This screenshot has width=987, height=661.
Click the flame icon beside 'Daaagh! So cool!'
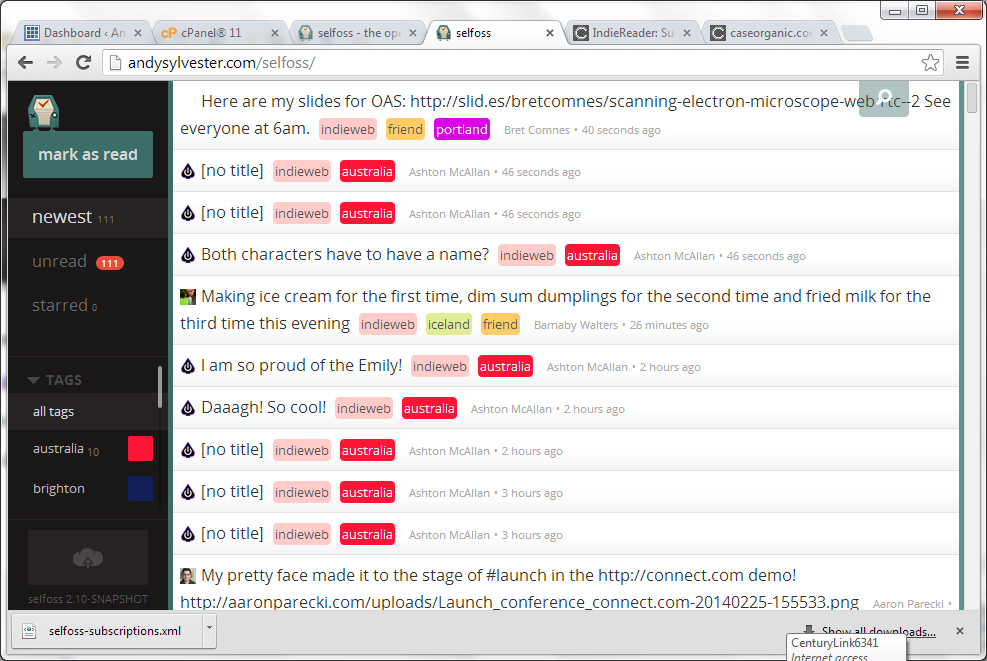[x=188, y=408]
